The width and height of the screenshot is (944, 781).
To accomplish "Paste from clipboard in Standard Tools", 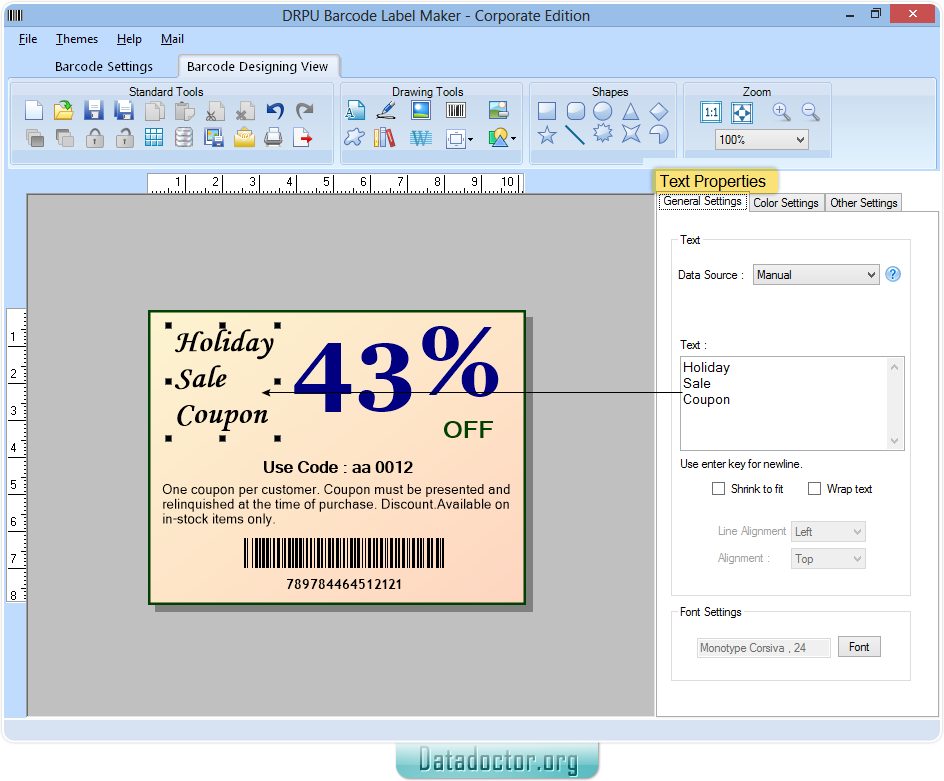I will coord(184,111).
